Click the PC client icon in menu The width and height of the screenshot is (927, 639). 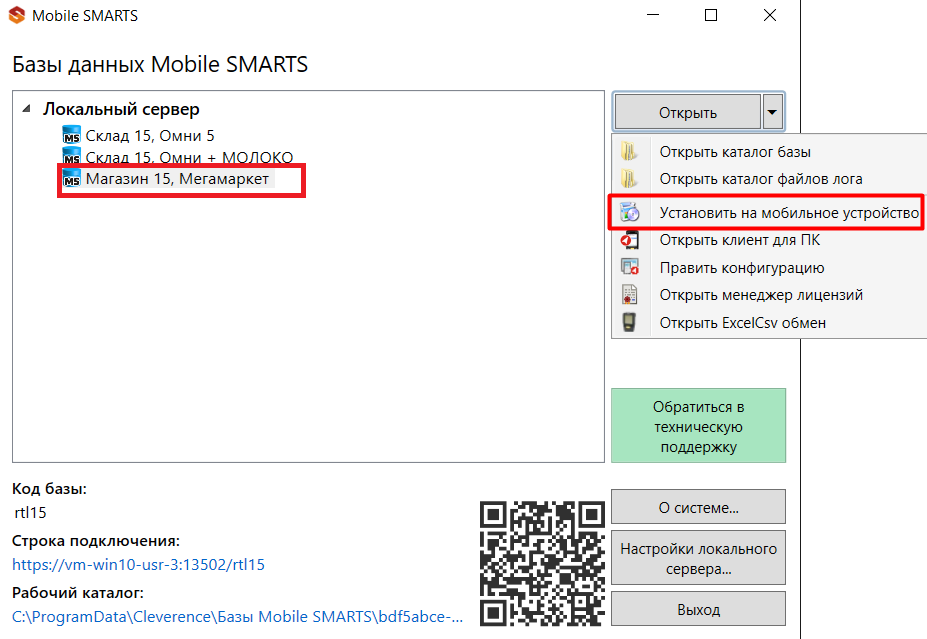click(x=629, y=239)
